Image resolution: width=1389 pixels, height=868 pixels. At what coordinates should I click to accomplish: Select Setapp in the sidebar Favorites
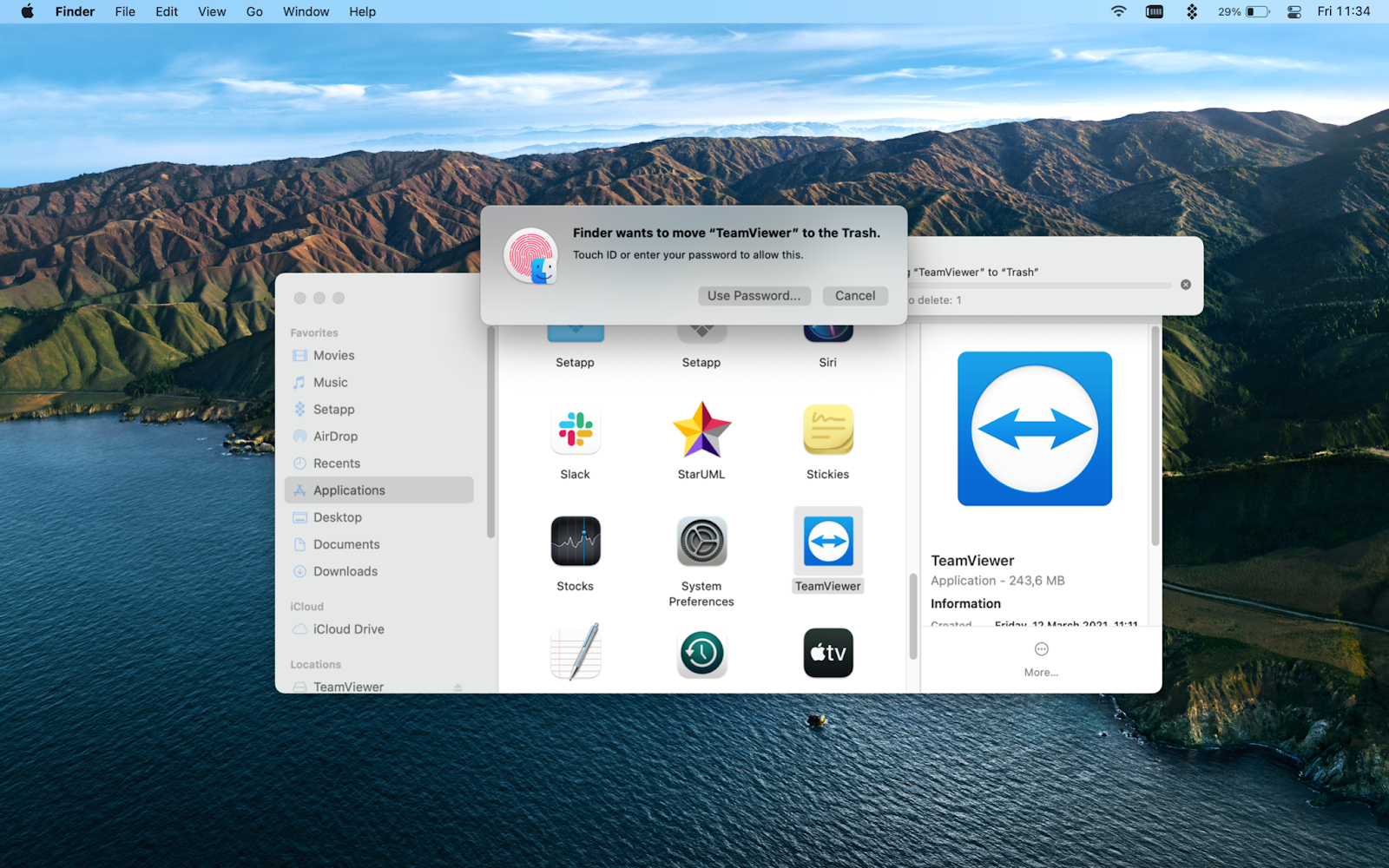pos(379,410)
